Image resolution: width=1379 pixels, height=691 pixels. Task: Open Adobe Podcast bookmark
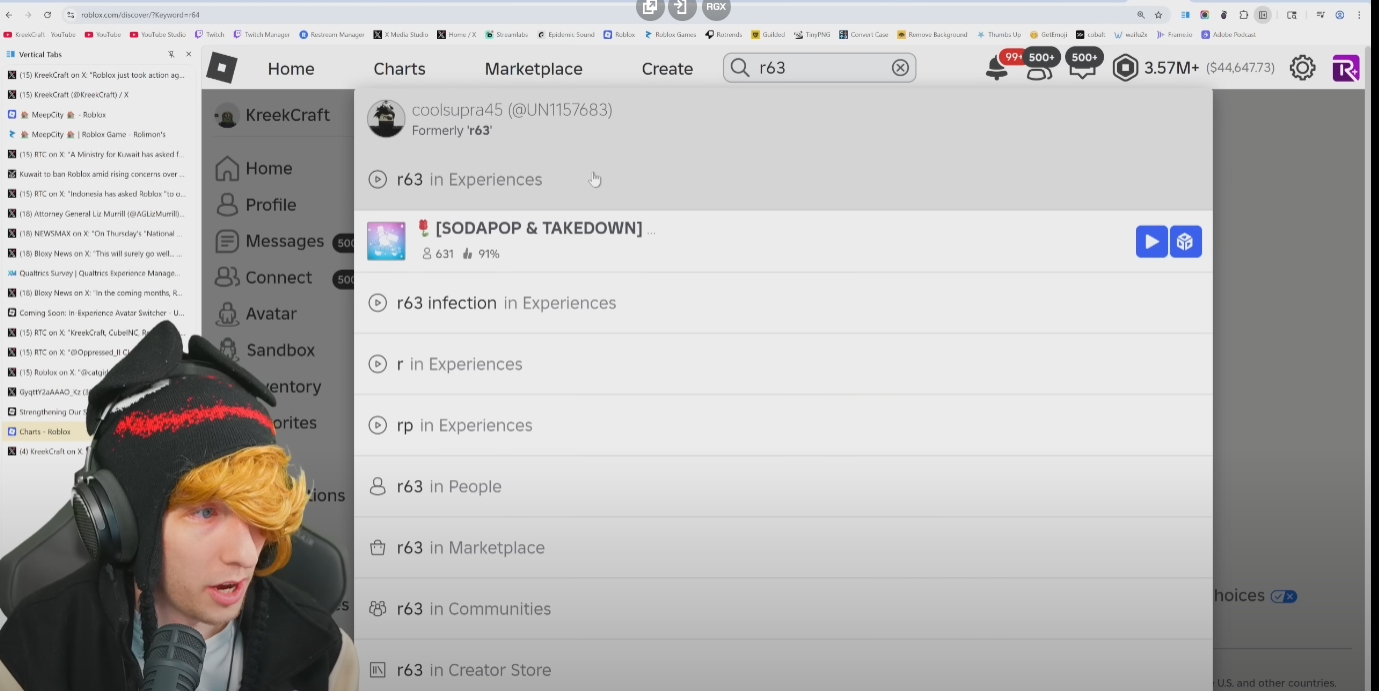point(1228,35)
